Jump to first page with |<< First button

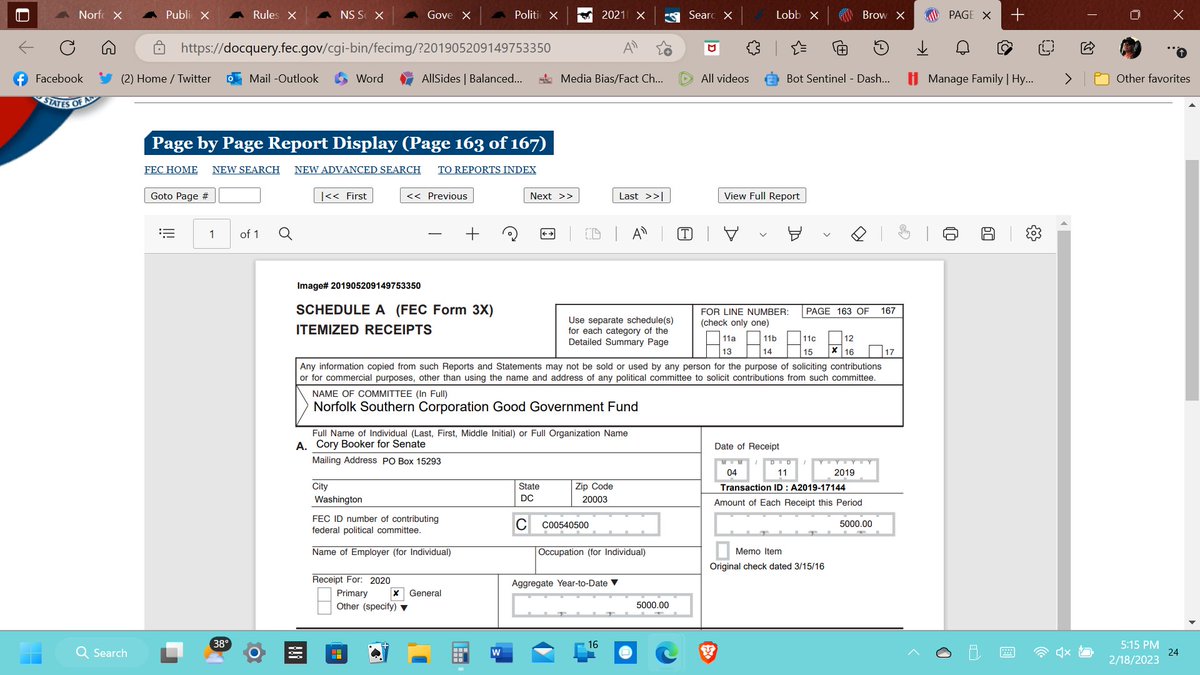click(x=343, y=196)
